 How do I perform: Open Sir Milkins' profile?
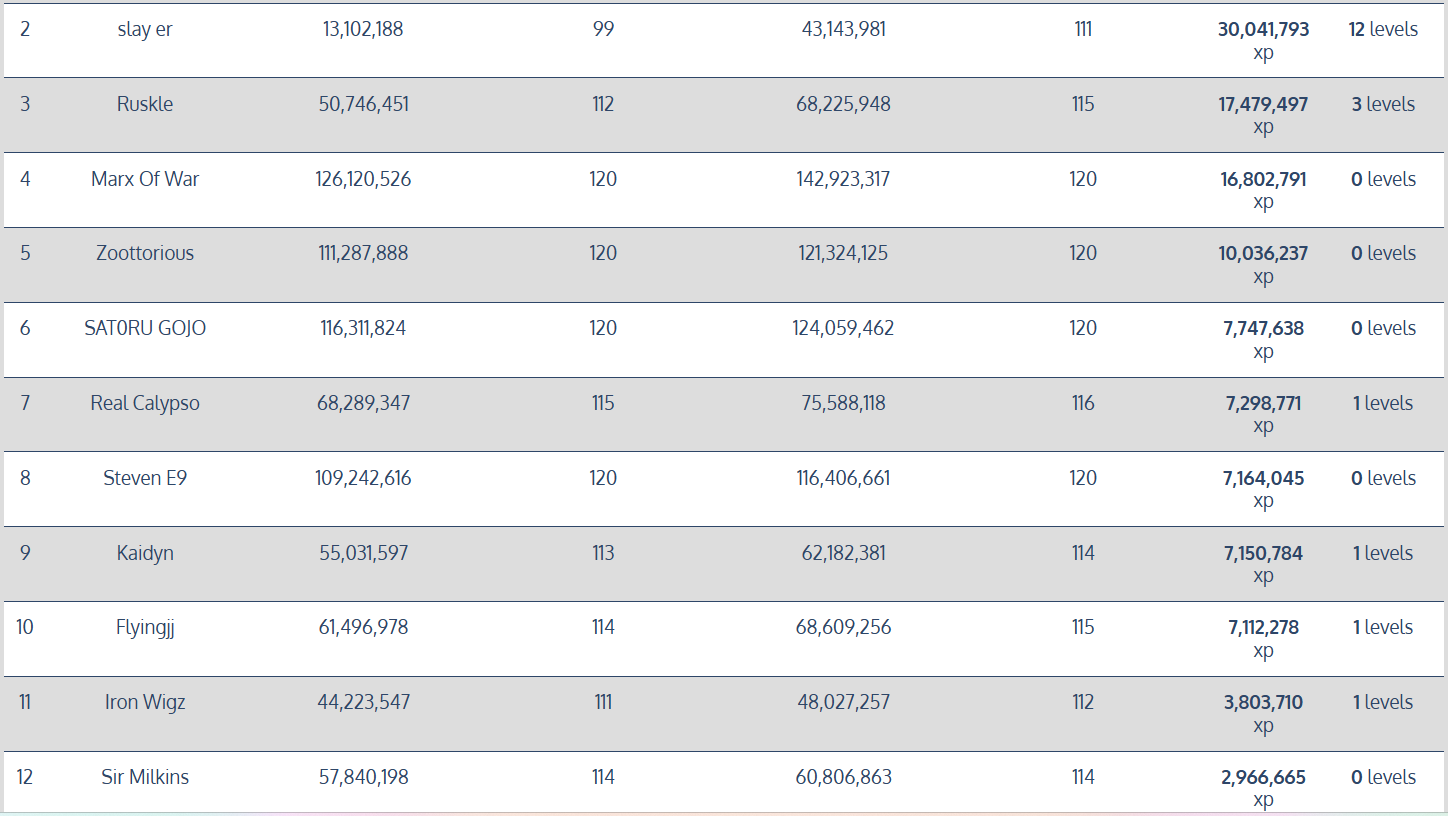click(x=145, y=777)
